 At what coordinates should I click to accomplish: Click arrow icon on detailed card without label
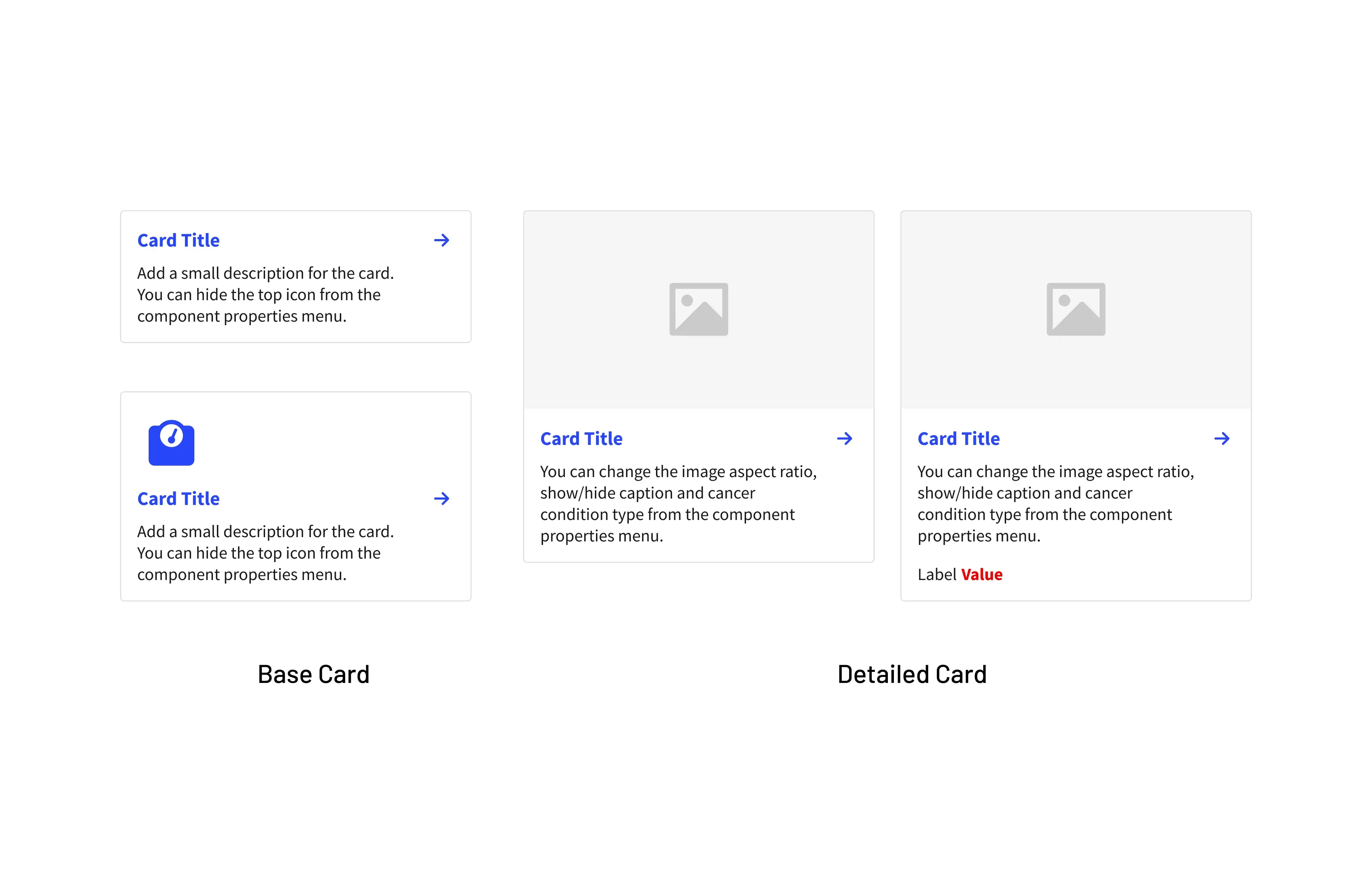tap(845, 439)
